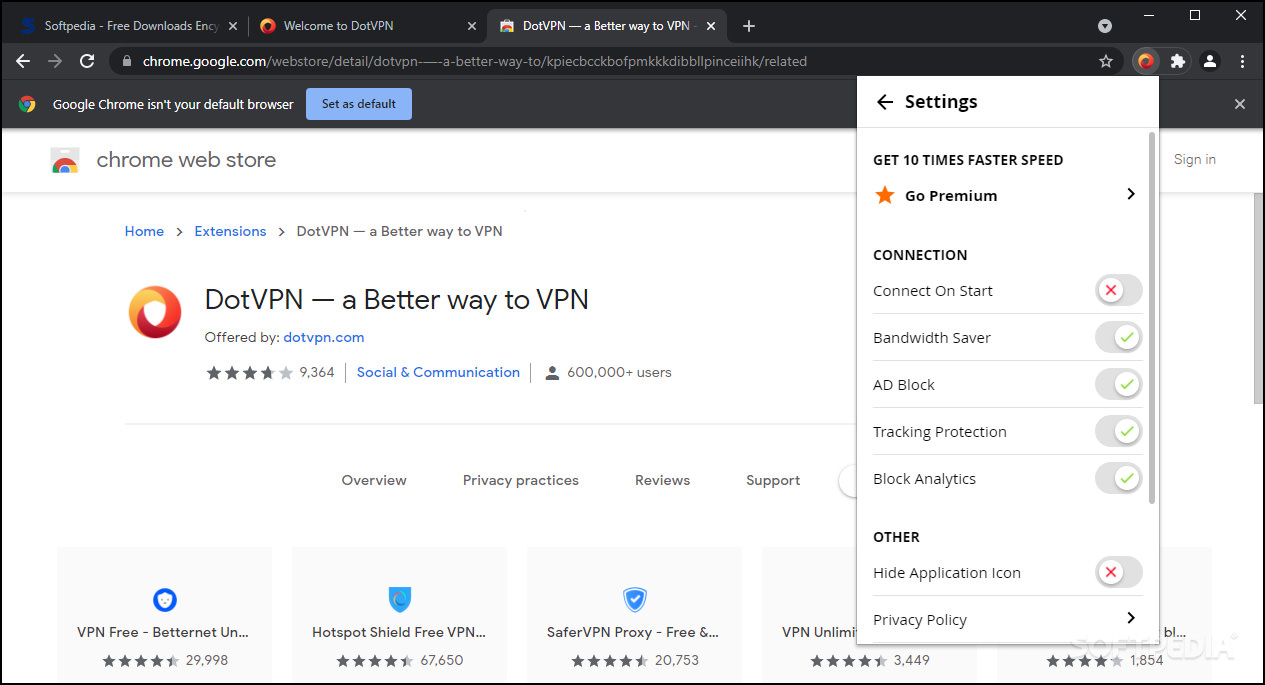Enable Connect On Start toggle
The width and height of the screenshot is (1265, 685).
[x=1118, y=291]
